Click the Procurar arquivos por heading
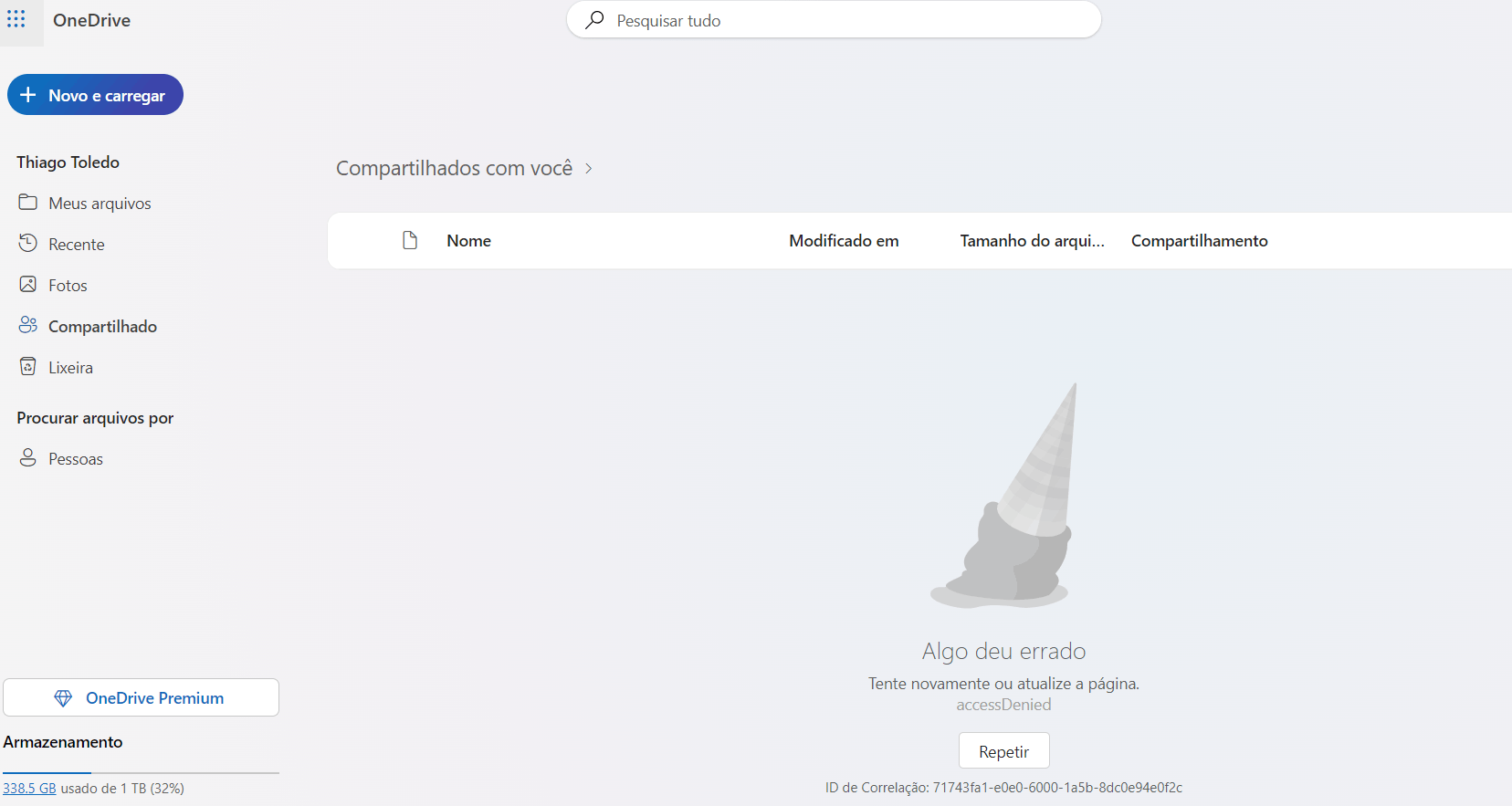1512x806 pixels. click(95, 418)
